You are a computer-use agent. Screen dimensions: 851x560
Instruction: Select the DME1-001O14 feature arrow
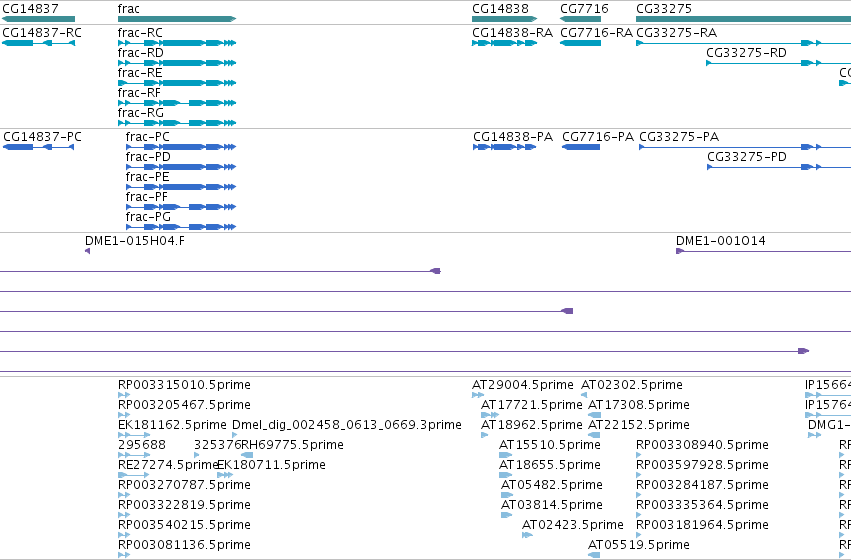click(x=763, y=251)
